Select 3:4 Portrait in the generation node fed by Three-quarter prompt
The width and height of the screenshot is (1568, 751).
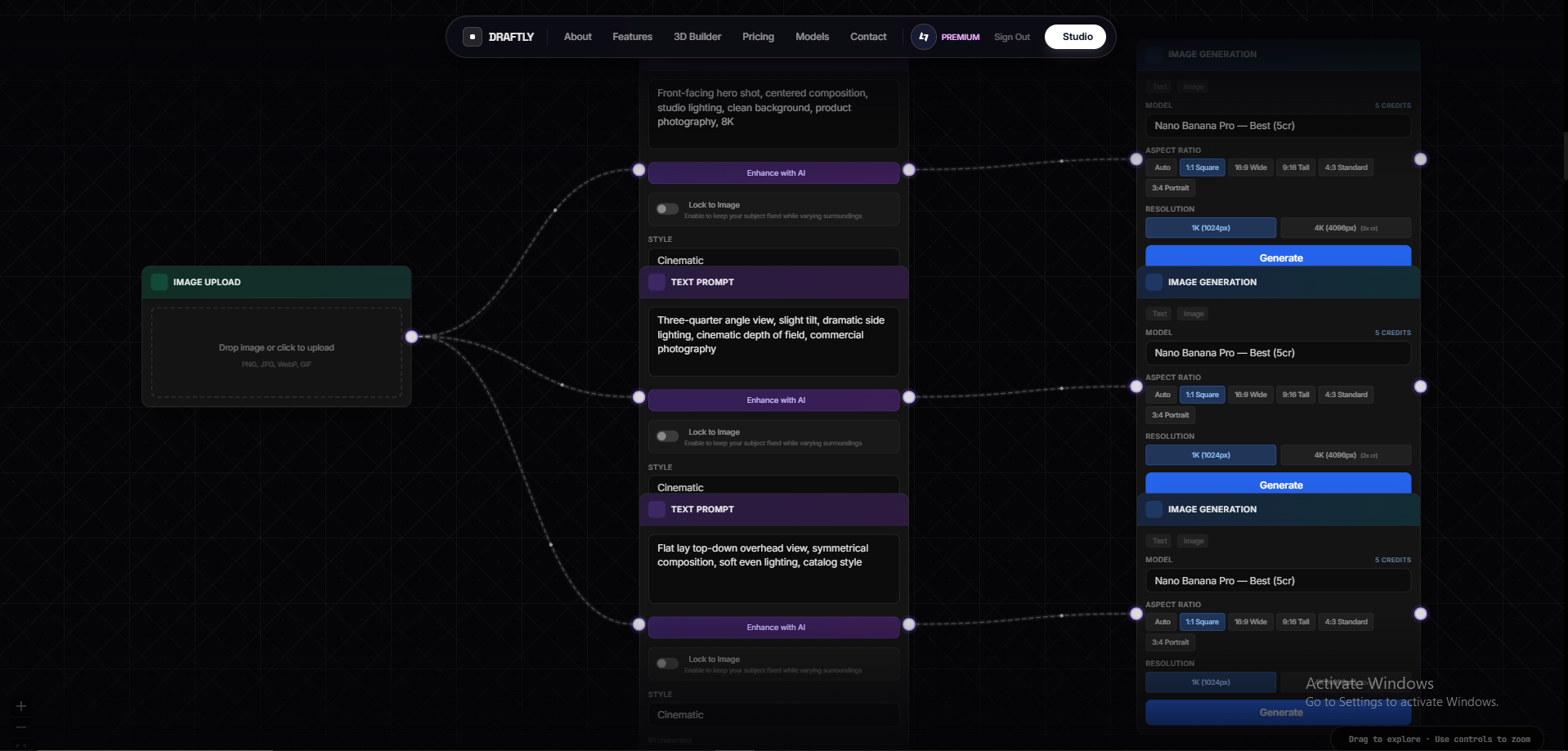(x=1170, y=415)
